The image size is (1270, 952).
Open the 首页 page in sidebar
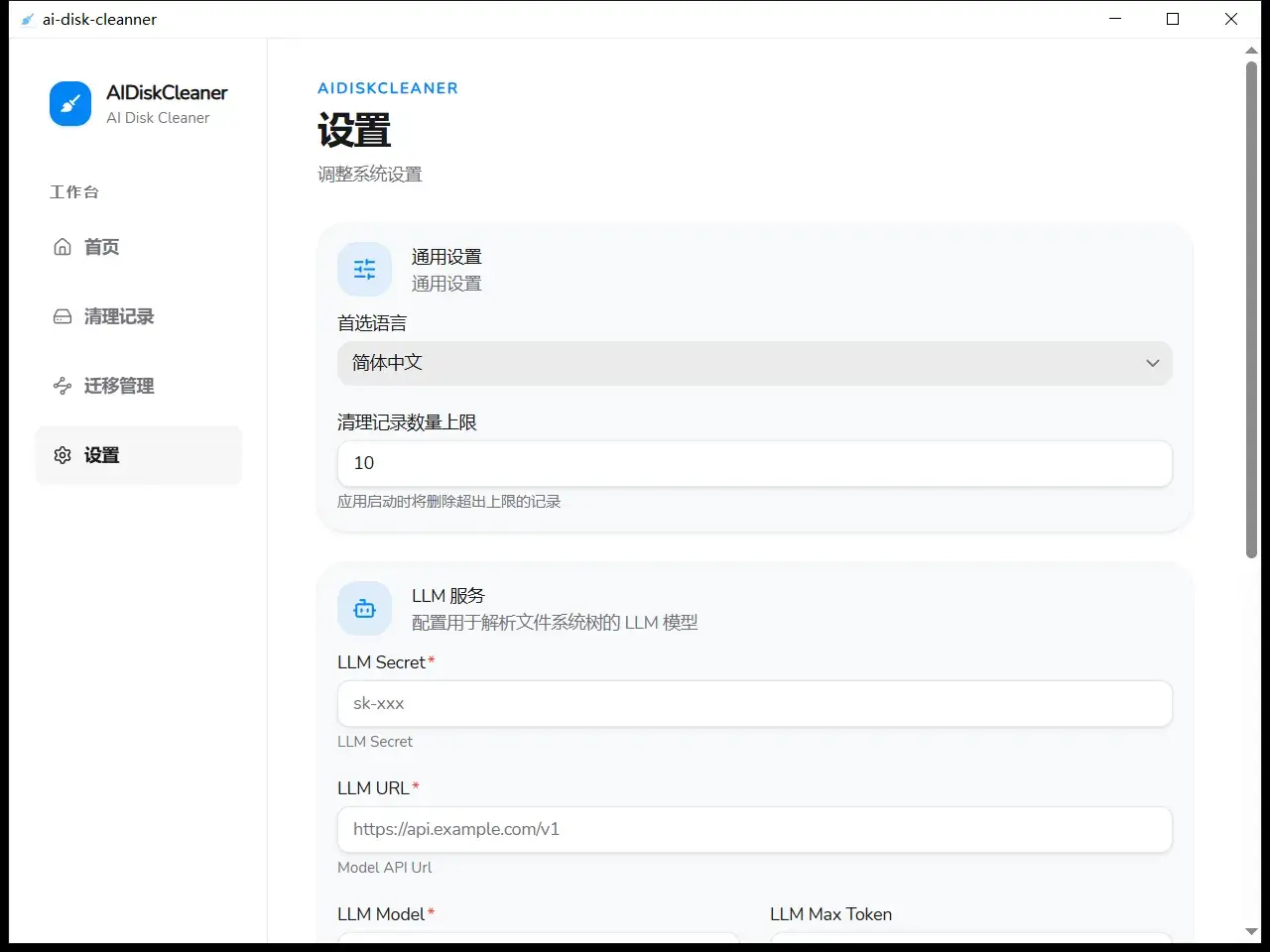(x=139, y=247)
